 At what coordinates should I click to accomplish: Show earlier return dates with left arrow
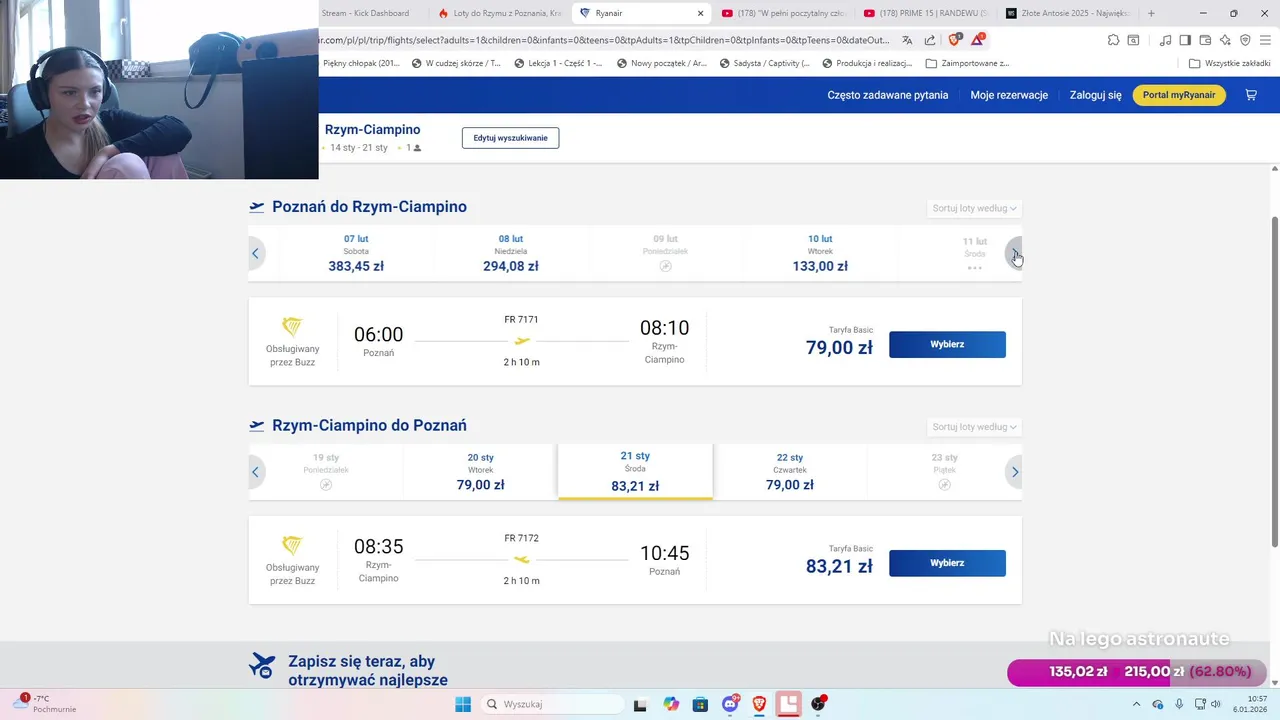(x=255, y=472)
